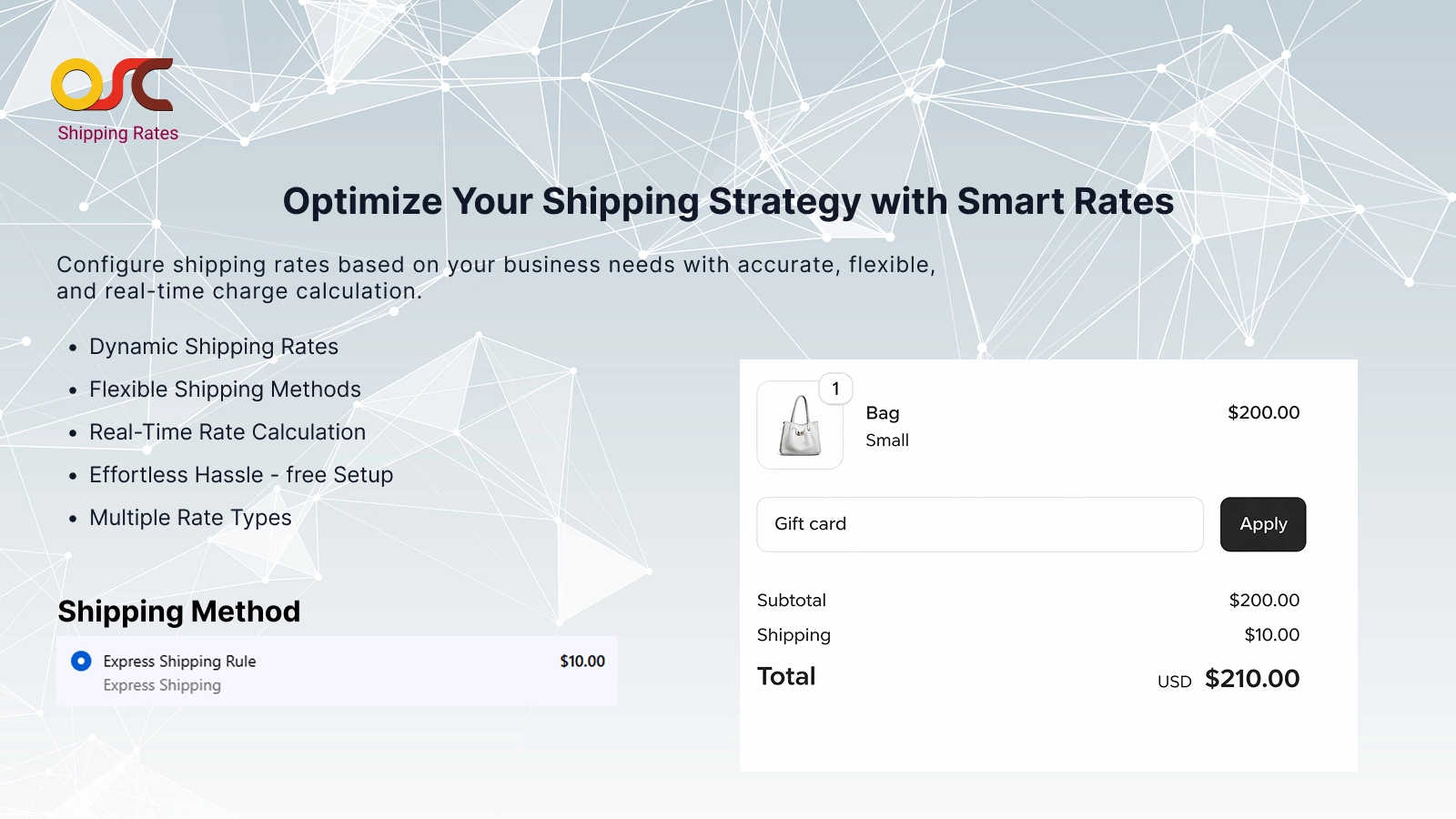Click the white bag product thumbnail
Viewport: 1456px width, 819px height.
point(800,426)
